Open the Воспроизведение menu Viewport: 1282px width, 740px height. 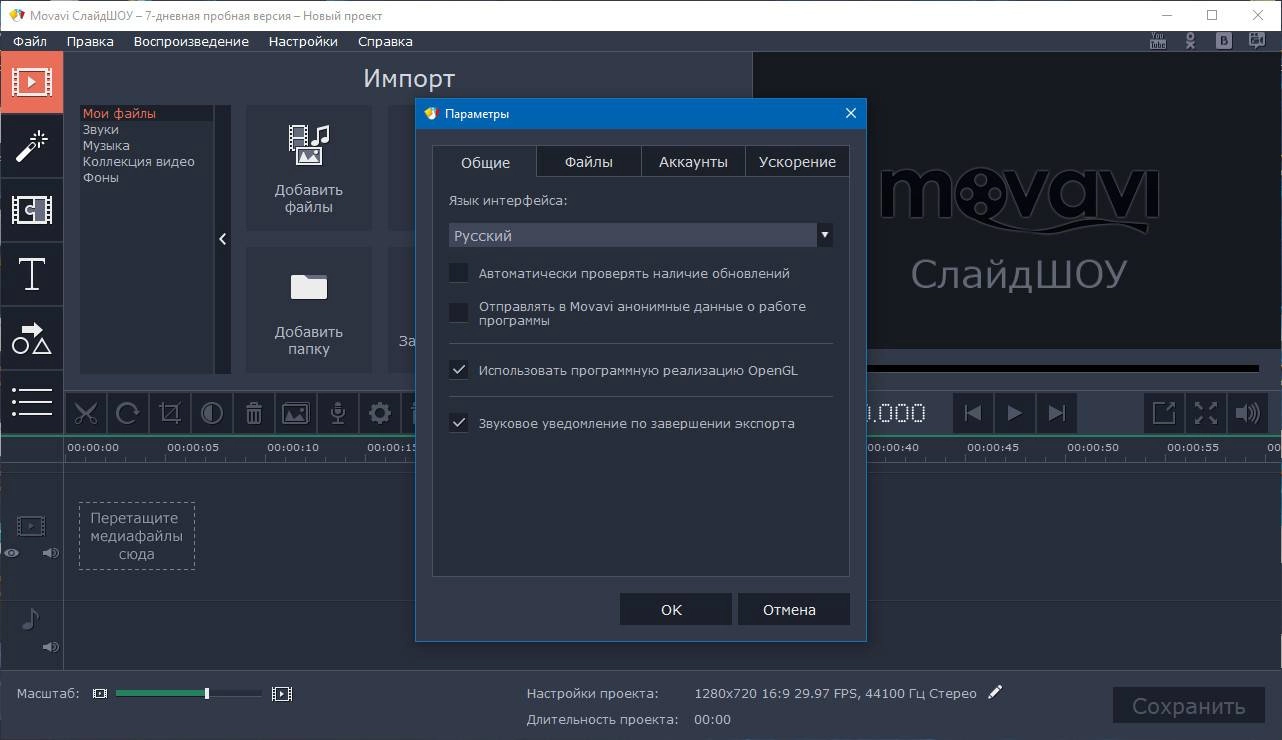[191, 41]
